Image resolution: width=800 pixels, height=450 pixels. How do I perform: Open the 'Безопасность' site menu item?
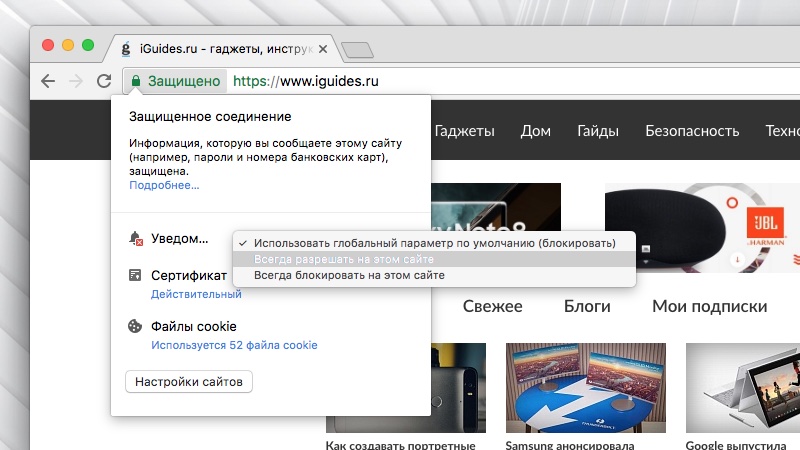(692, 131)
